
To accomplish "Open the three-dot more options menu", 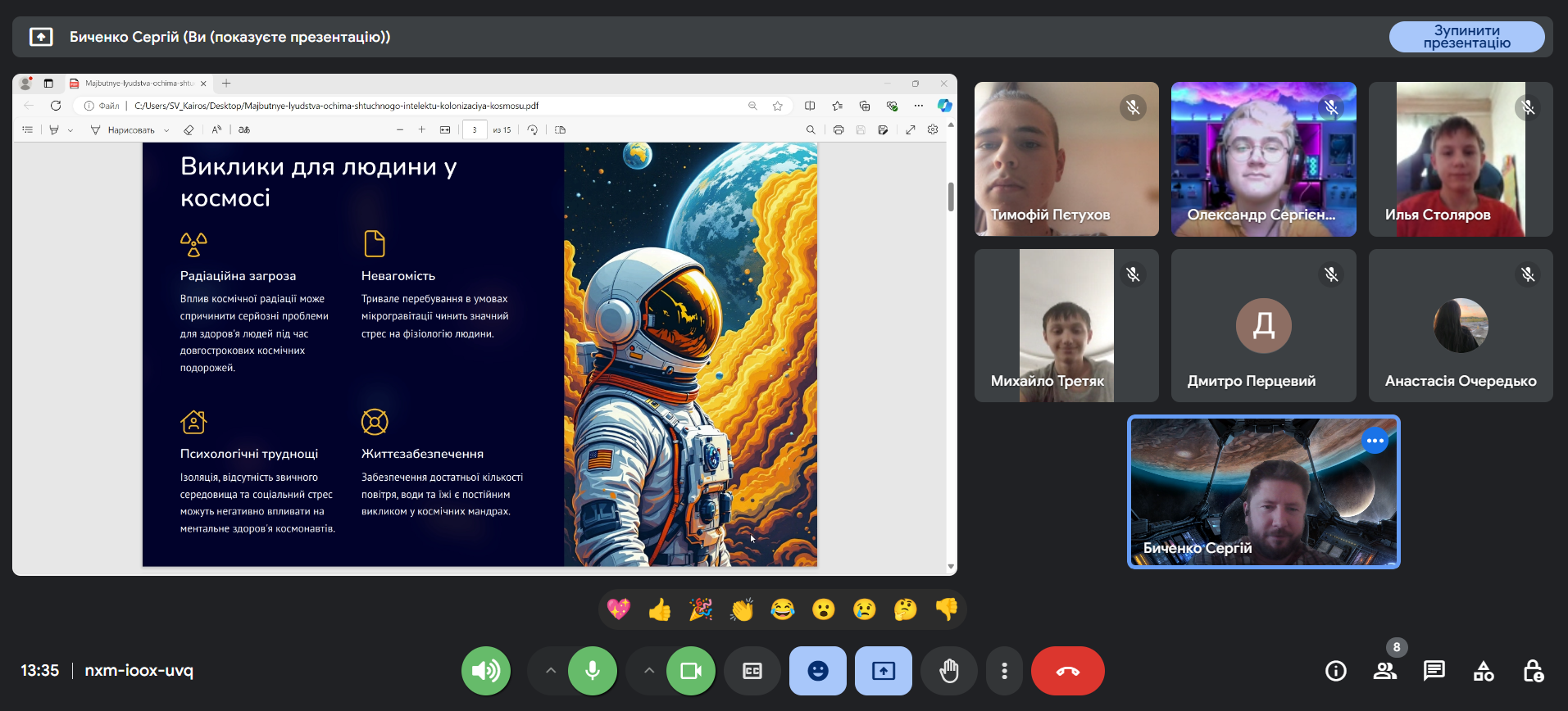I will pos(1004,671).
